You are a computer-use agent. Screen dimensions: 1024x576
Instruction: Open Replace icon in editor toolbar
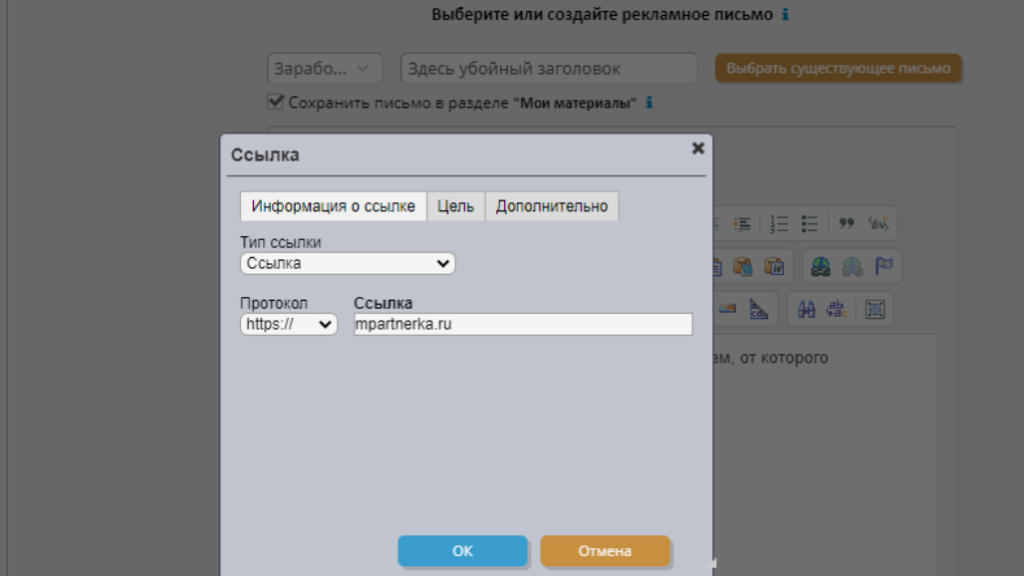(837, 309)
